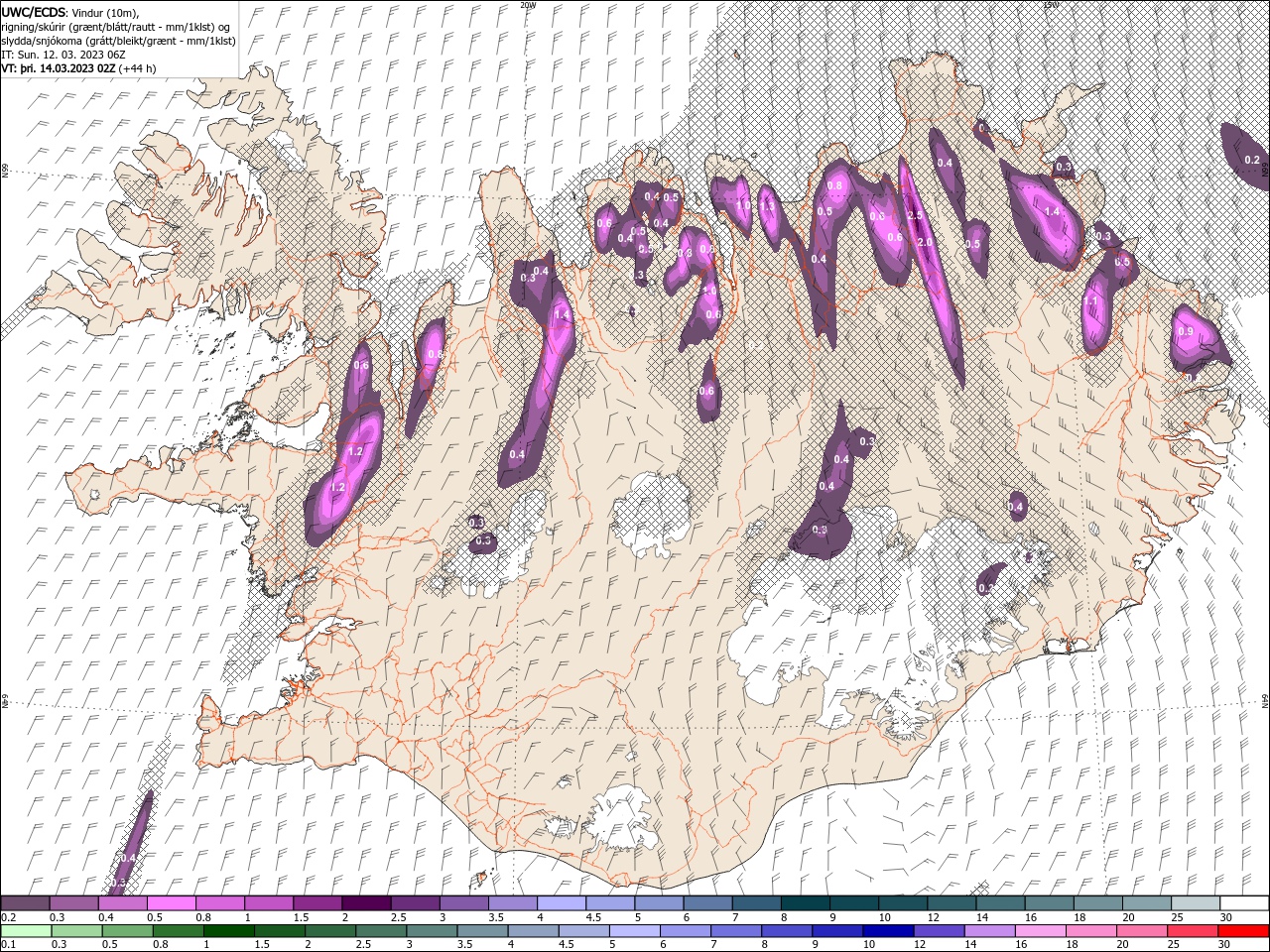Click the '1.1' snowfall value on the map
1270x952 pixels.
pyautogui.click(x=1090, y=301)
